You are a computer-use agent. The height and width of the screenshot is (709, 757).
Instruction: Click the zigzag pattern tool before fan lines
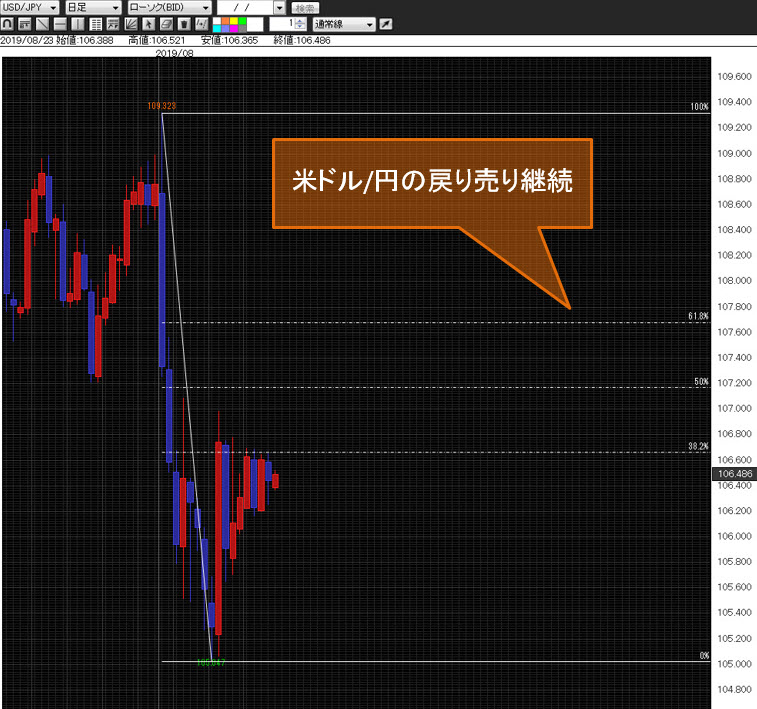click(113, 24)
